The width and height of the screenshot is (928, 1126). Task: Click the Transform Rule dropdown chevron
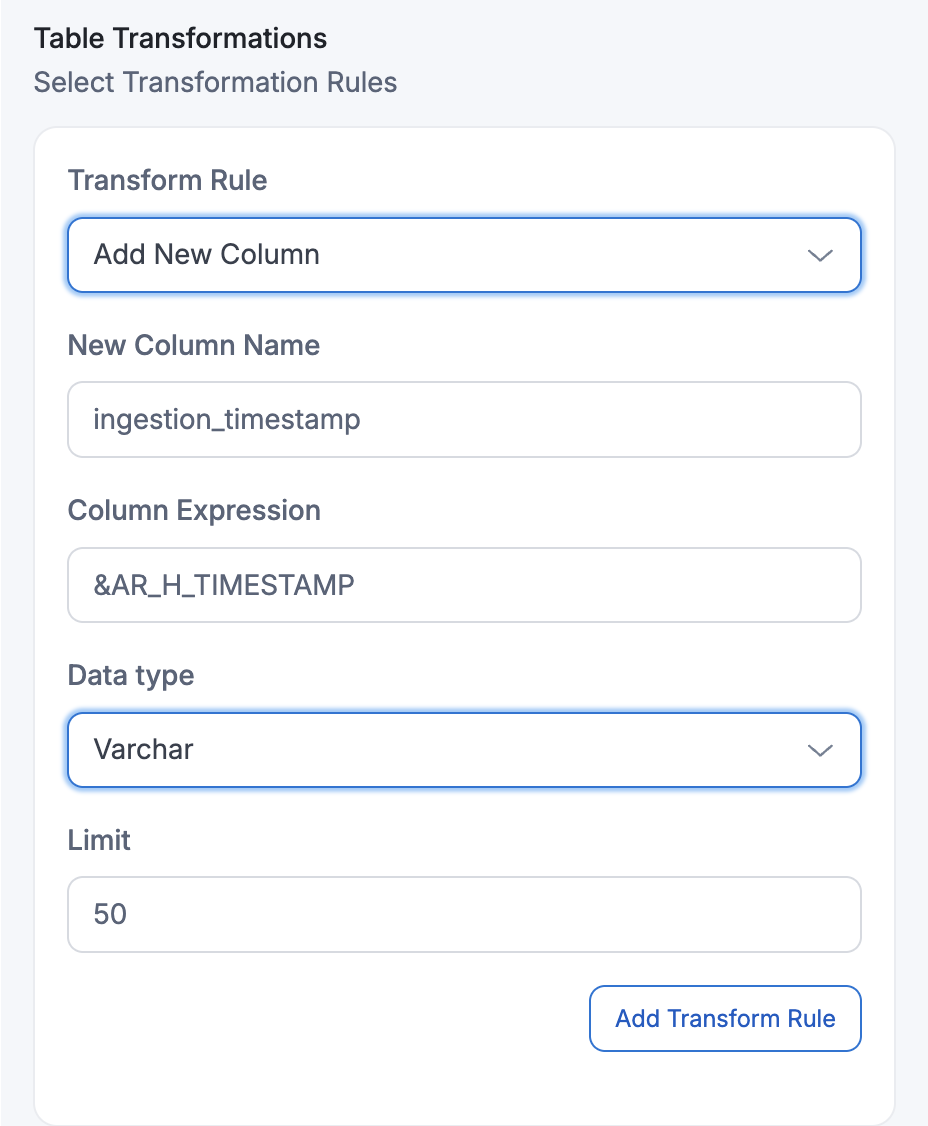(x=820, y=255)
